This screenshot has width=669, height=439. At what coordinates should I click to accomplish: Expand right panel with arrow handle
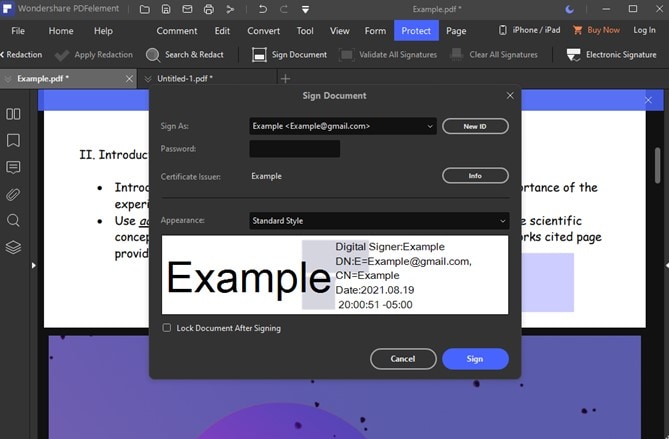[666, 265]
